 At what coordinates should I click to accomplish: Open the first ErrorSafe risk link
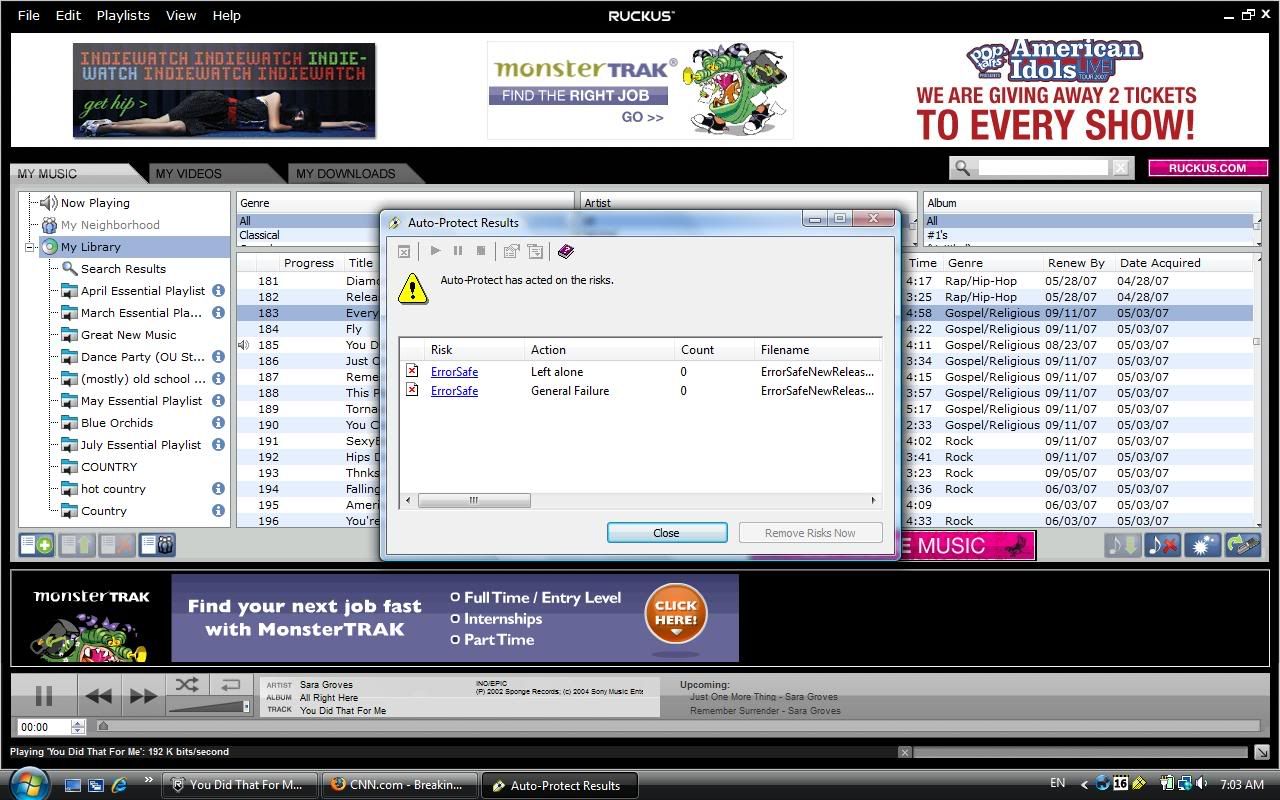454,371
